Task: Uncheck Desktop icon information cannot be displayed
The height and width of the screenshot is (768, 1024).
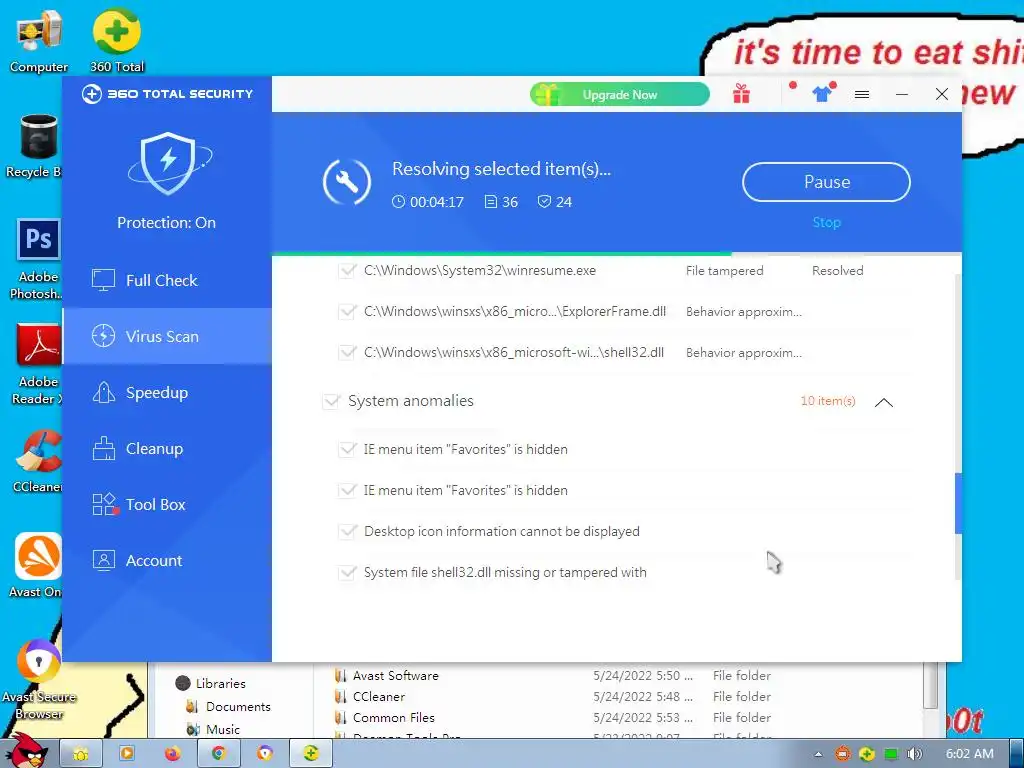Action: coord(347,532)
